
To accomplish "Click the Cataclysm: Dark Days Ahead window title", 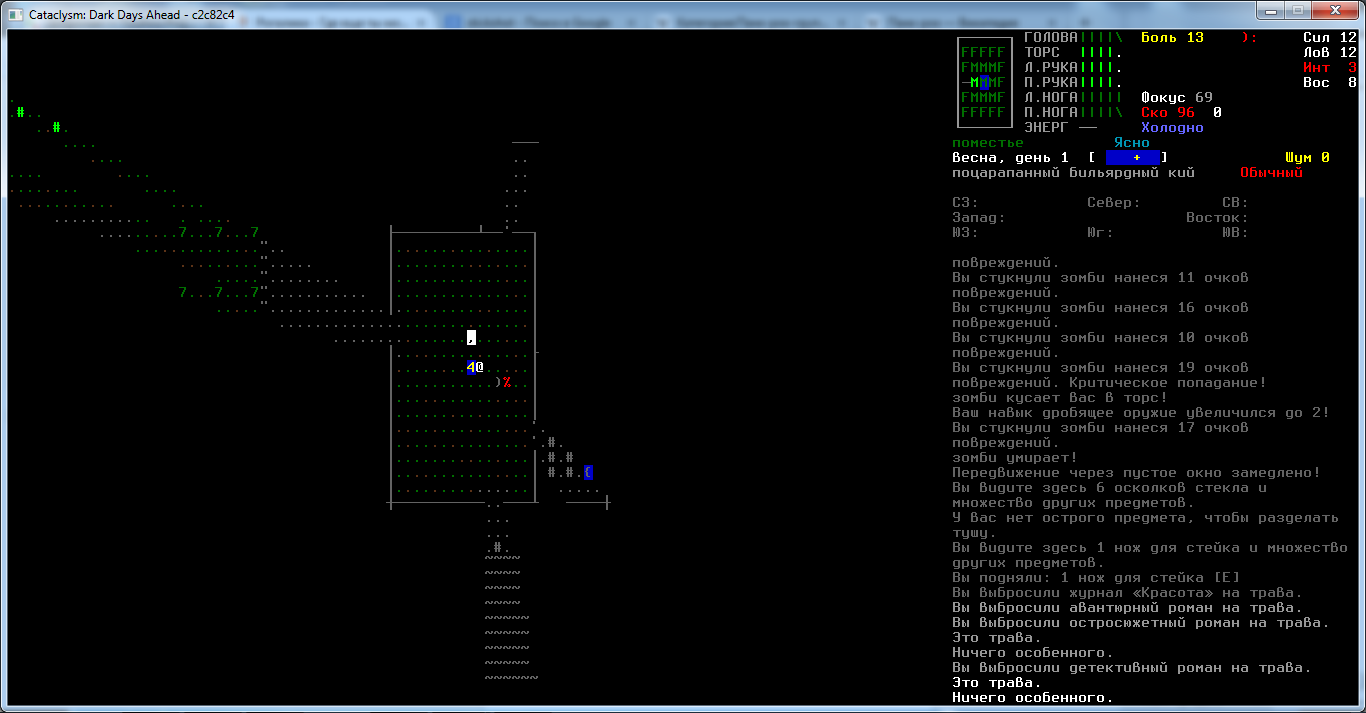I will coord(132,14).
